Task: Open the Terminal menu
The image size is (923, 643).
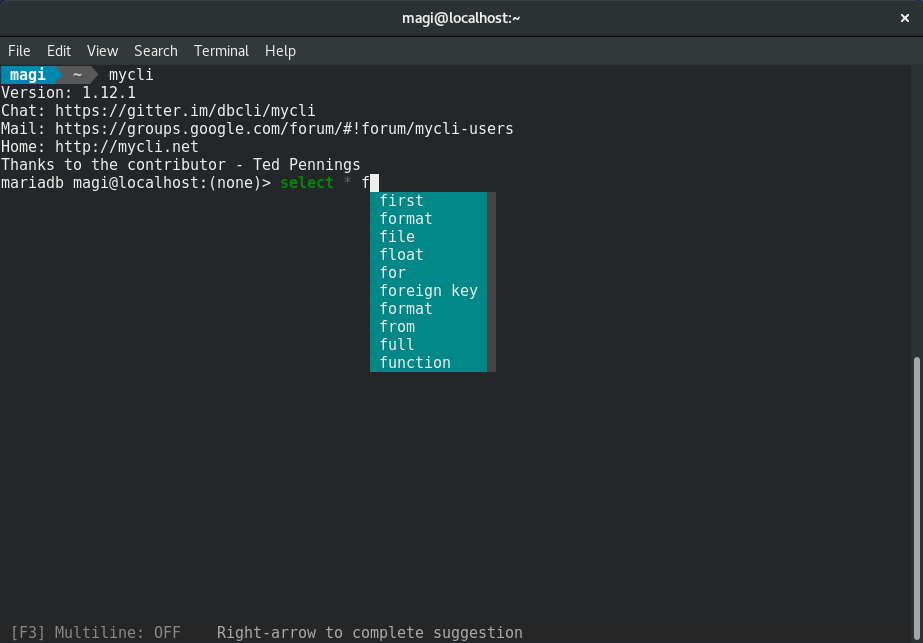Action: [x=221, y=51]
